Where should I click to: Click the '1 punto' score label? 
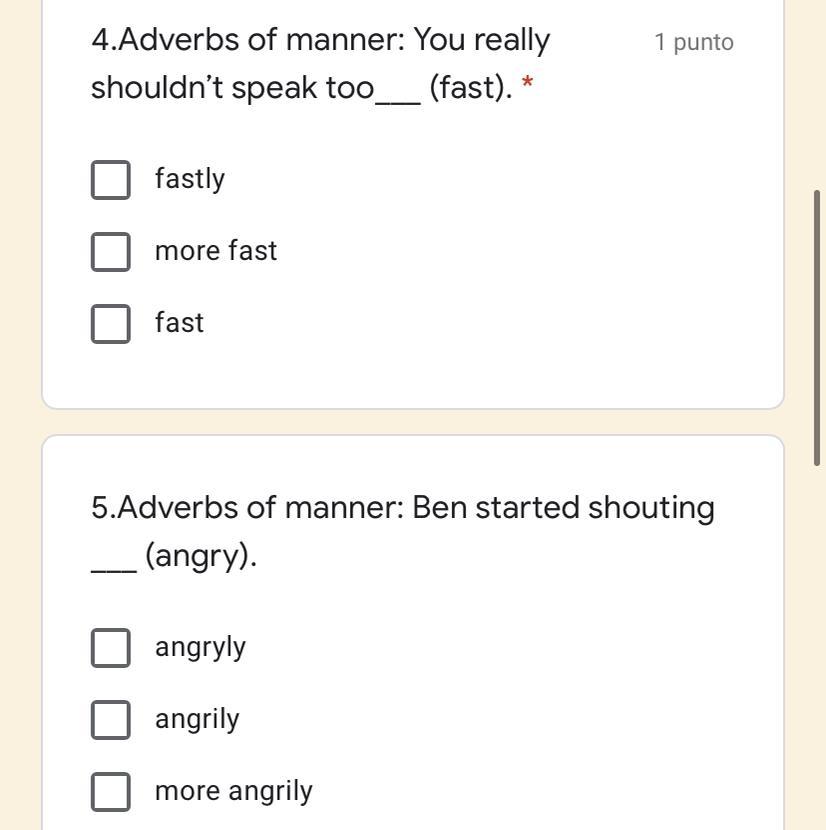(694, 42)
